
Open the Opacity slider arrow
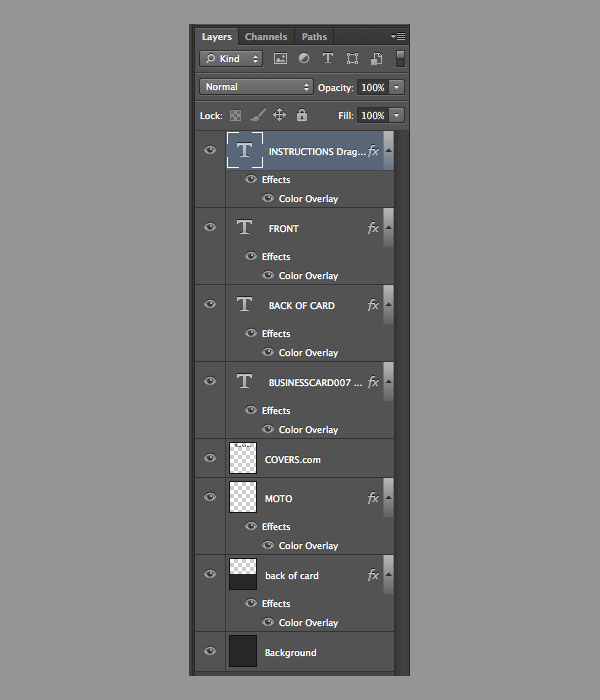(396, 87)
